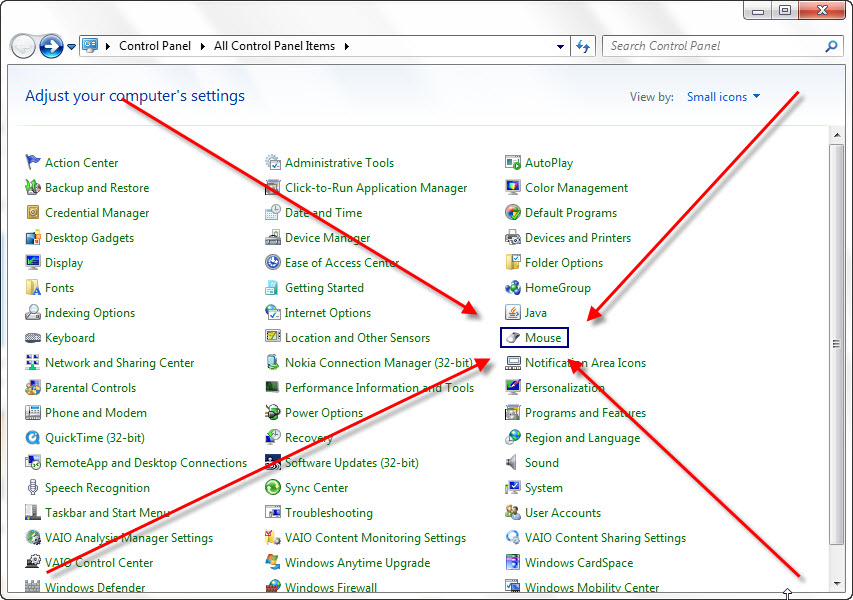Expand the arrow after Control Panel breadcrumb
This screenshot has width=853, height=600.
[202, 46]
